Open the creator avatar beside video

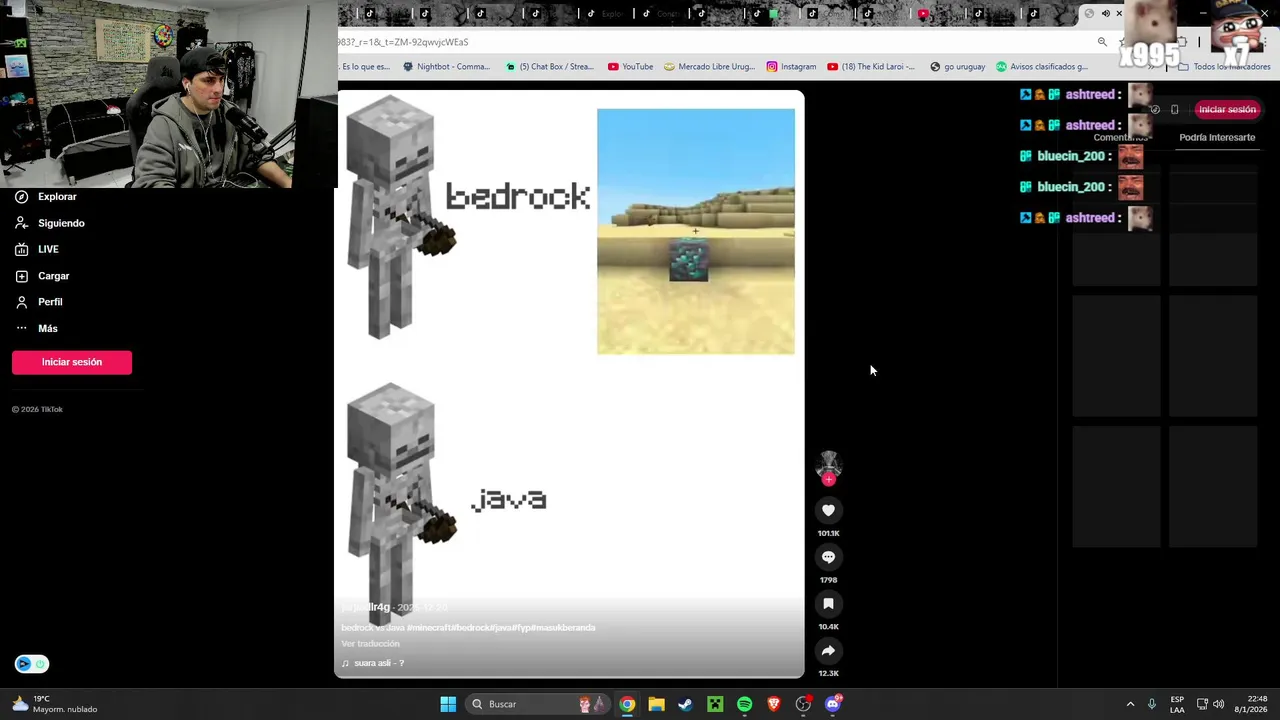pyautogui.click(x=828, y=465)
